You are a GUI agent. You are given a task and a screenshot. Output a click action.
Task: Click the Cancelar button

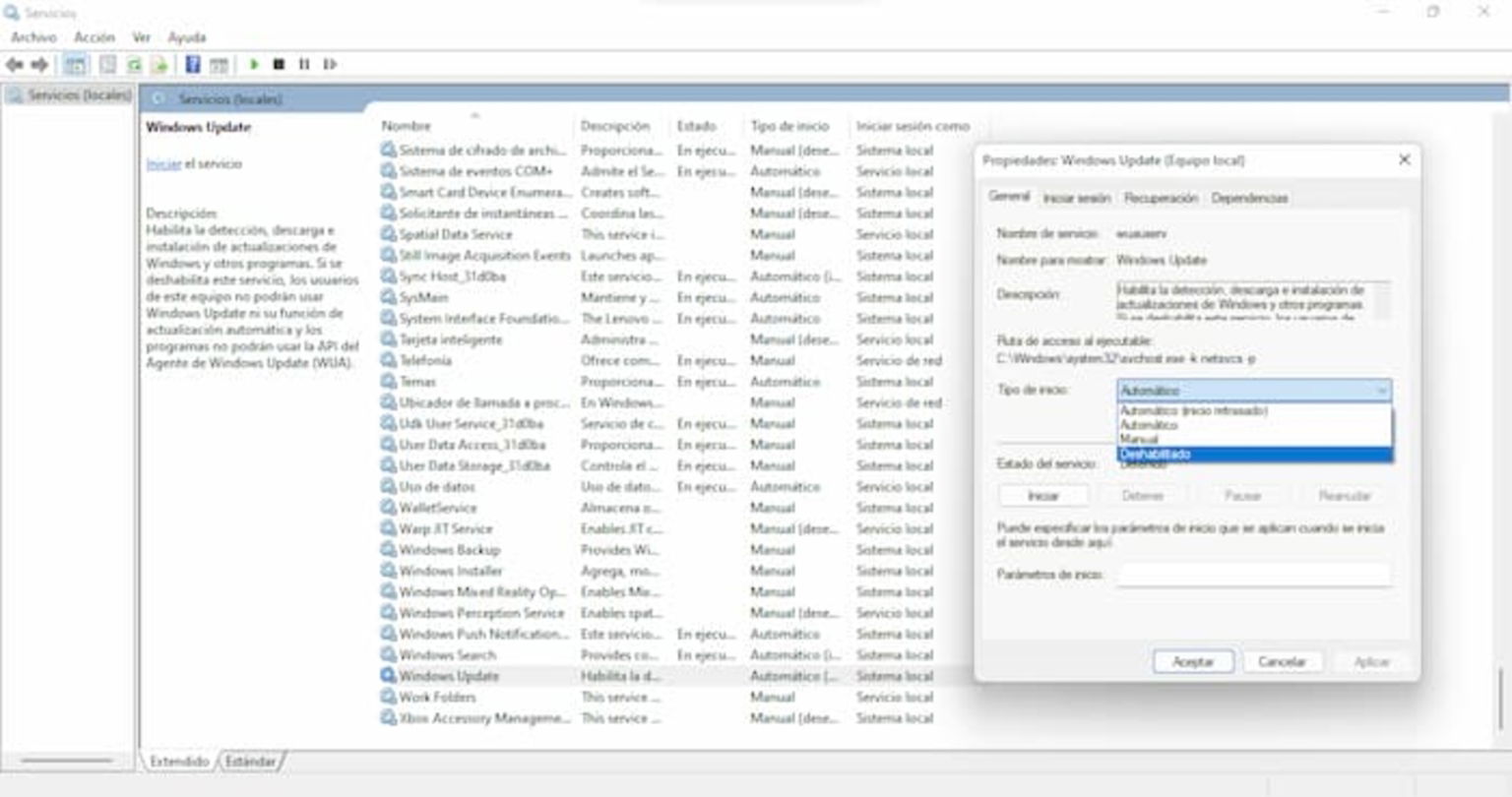coord(1282,662)
